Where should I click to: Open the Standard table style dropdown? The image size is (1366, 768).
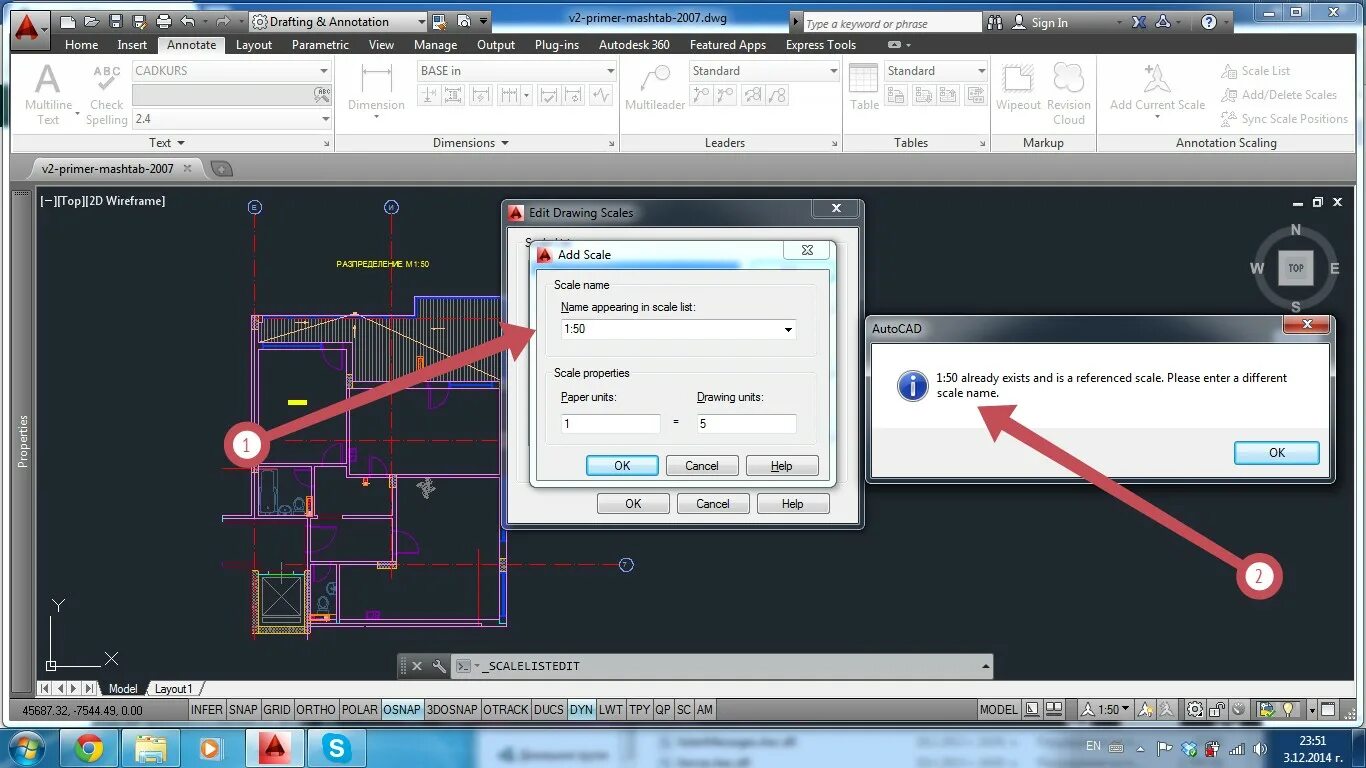coord(980,71)
